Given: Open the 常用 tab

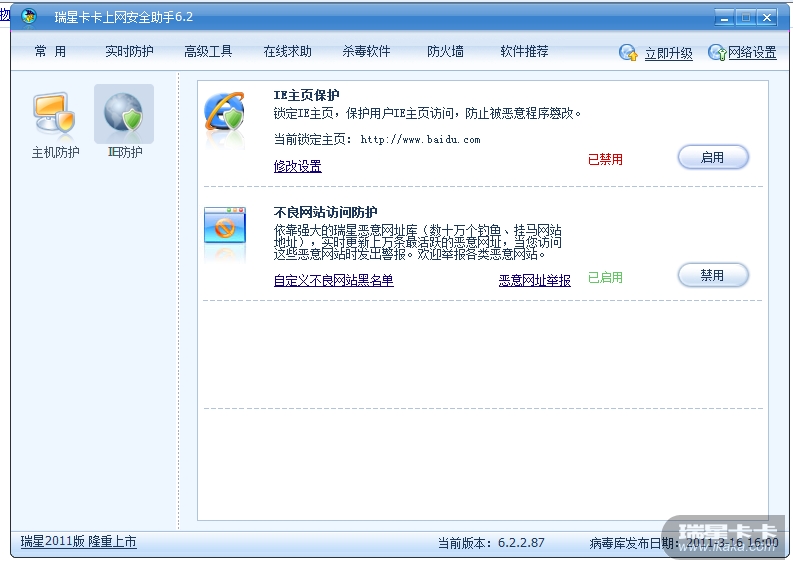Looking at the screenshot, I should pos(50,51).
